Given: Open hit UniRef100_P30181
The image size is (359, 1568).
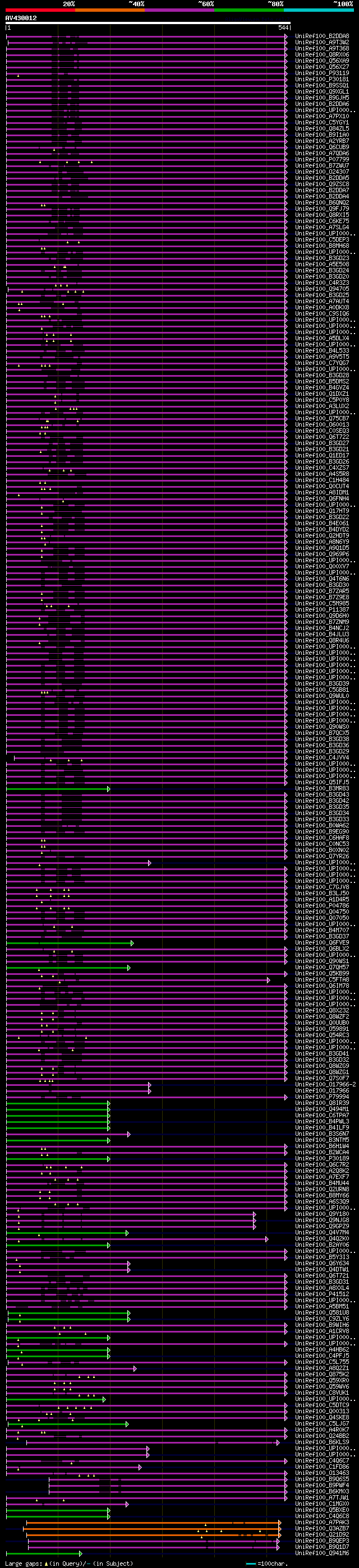Looking at the screenshot, I should (x=322, y=79).
